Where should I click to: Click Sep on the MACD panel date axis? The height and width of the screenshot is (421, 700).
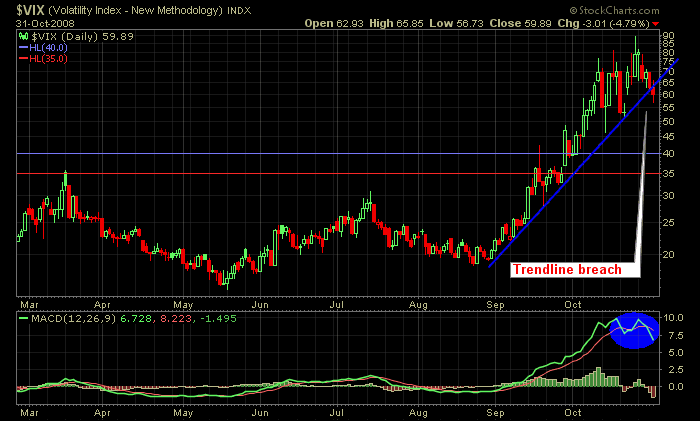point(496,413)
